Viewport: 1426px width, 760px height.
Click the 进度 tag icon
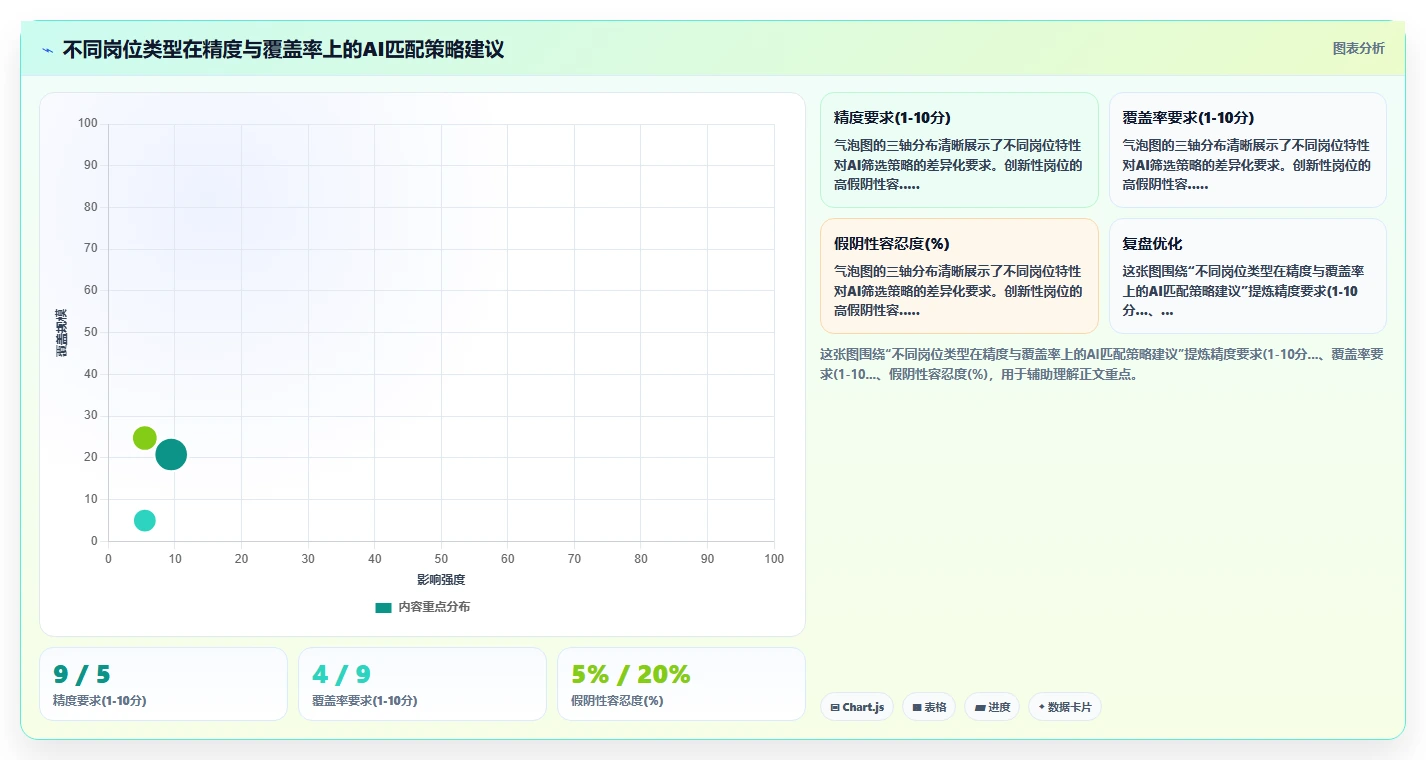980,707
